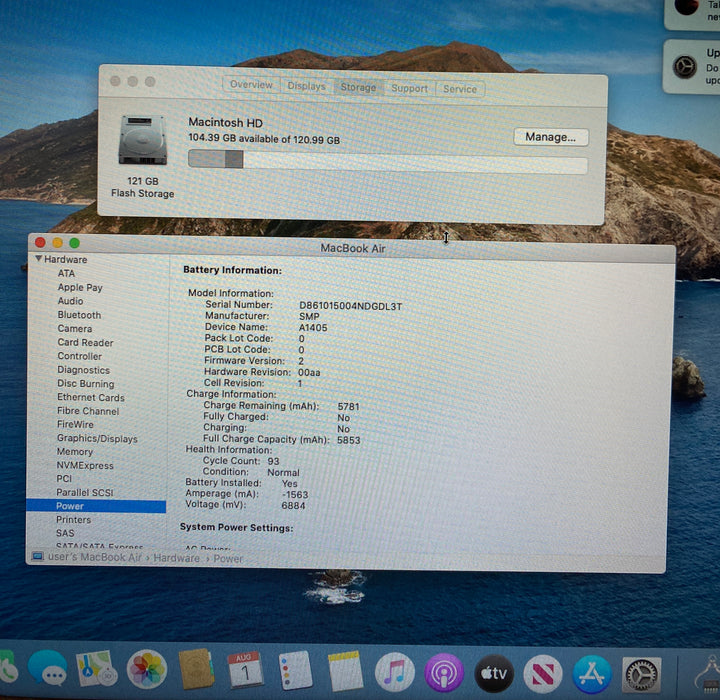
Task: Select Bluetooth in the sidebar
Action: [79, 315]
